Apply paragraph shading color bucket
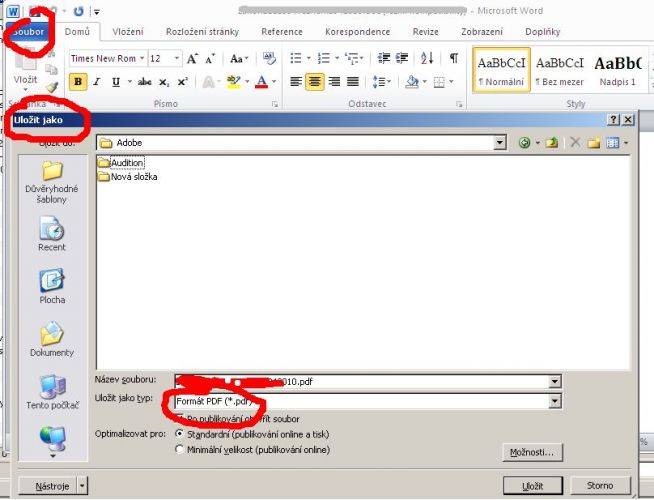The height and width of the screenshot is (500, 654). click(x=412, y=81)
